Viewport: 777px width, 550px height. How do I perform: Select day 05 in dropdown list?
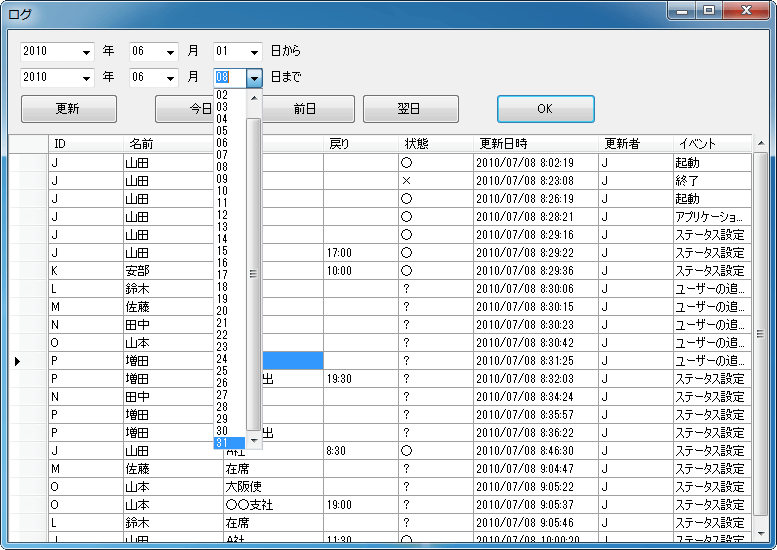pos(229,131)
